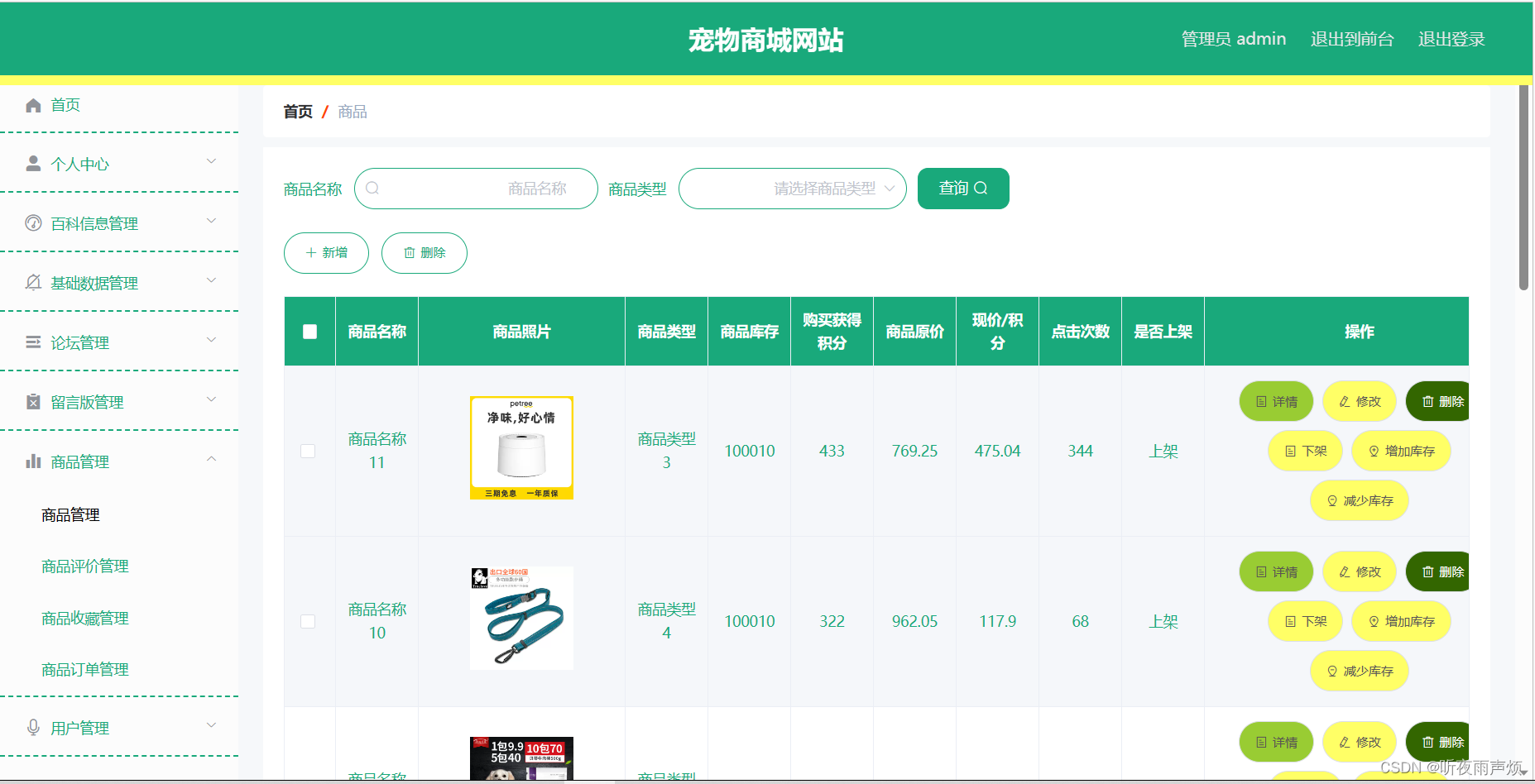Screen dimensions: 1535x784
Task: Click the microphone icon beside 用户管理
Action: coord(33,728)
